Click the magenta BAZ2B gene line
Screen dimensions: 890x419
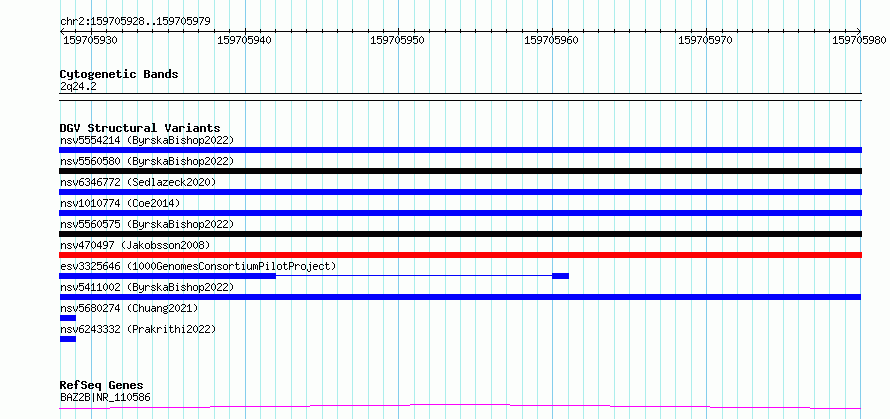(460, 406)
